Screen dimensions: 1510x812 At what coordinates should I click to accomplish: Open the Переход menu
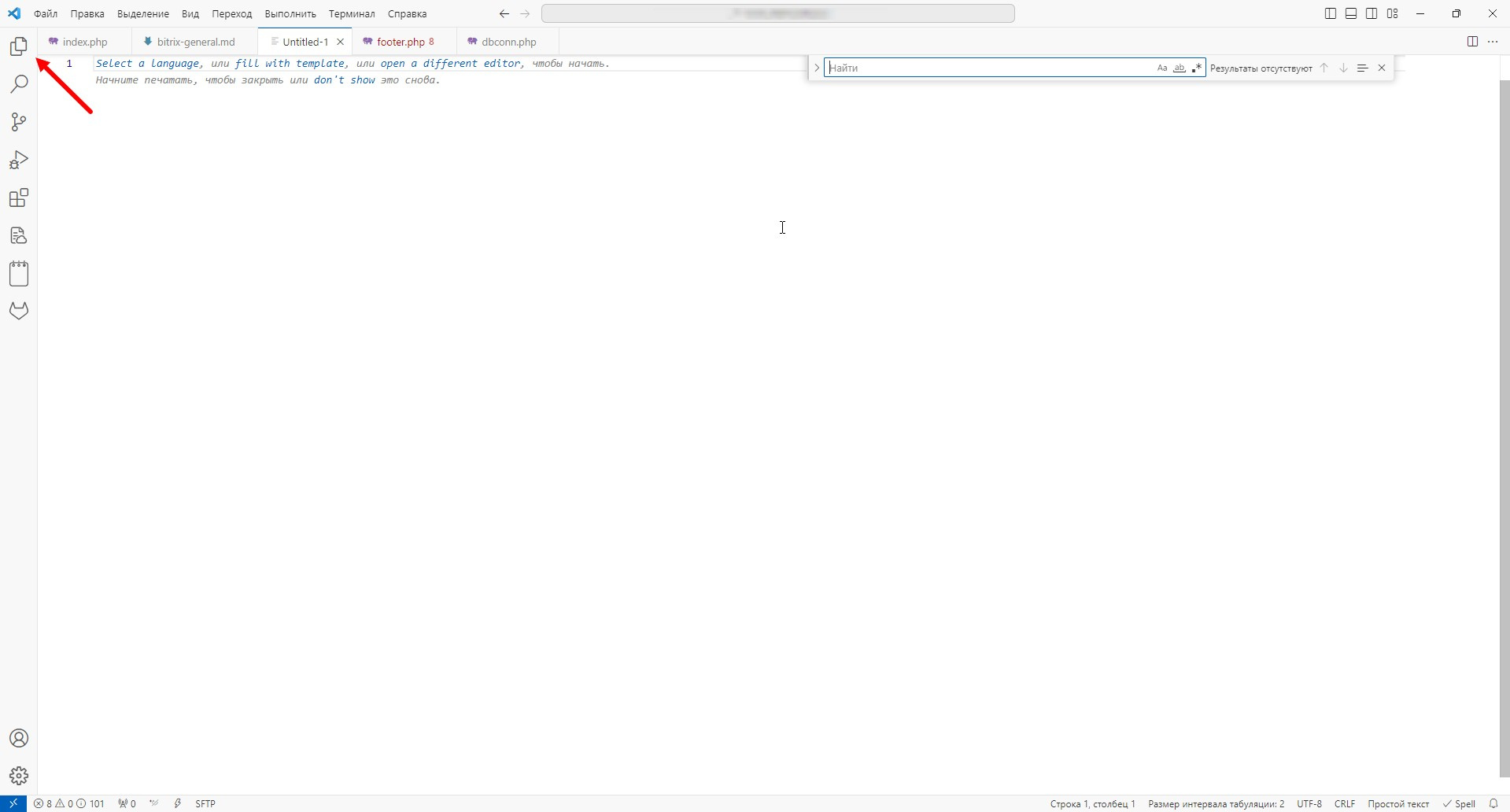point(232,14)
